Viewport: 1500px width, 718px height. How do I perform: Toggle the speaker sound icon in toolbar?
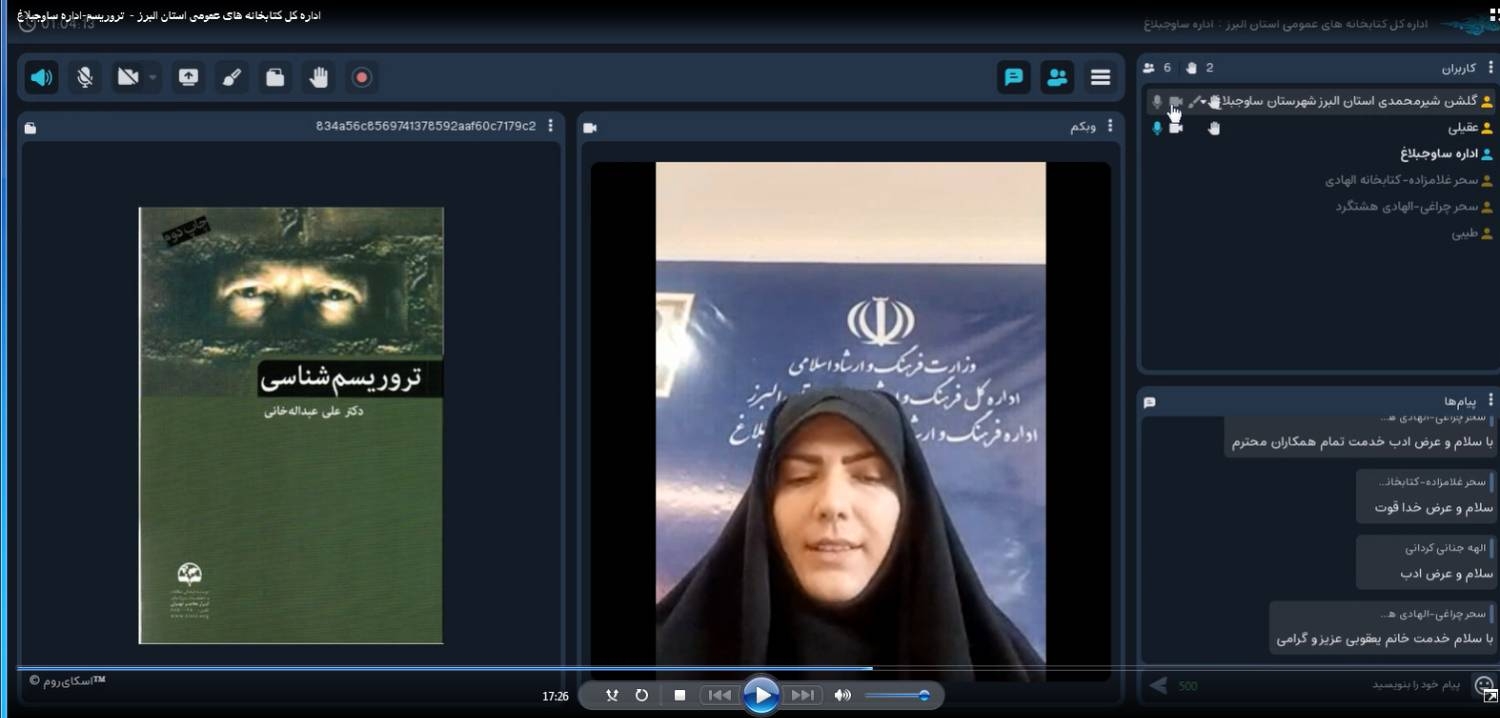pos(41,77)
